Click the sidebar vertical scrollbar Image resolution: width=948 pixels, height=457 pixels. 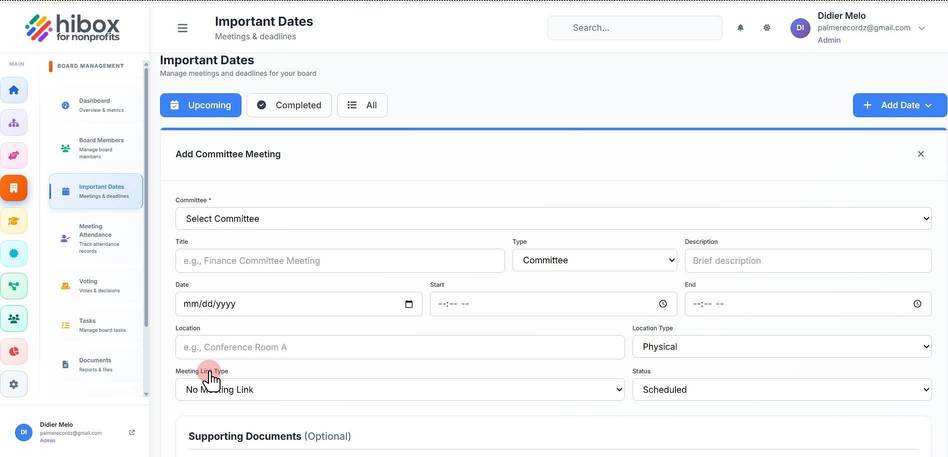[x=146, y=196]
